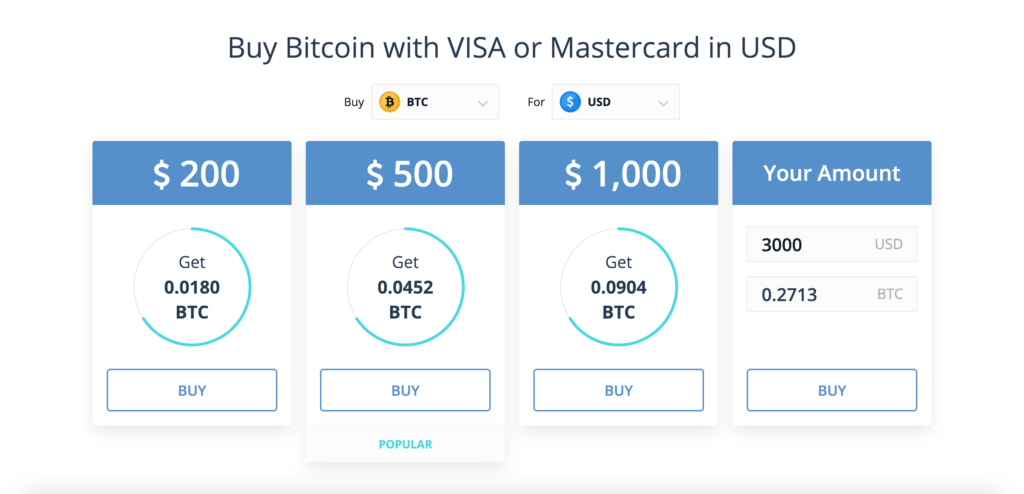Viewport: 1024px width, 494px height.
Task: Open the BTC cryptocurrency dropdown
Action: tap(435, 102)
